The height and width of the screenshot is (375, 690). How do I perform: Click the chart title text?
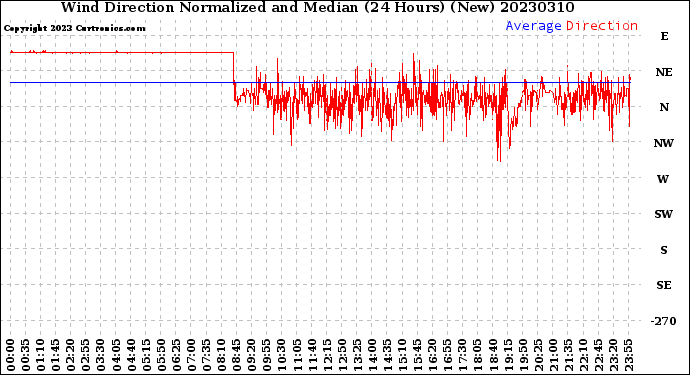click(x=317, y=7)
